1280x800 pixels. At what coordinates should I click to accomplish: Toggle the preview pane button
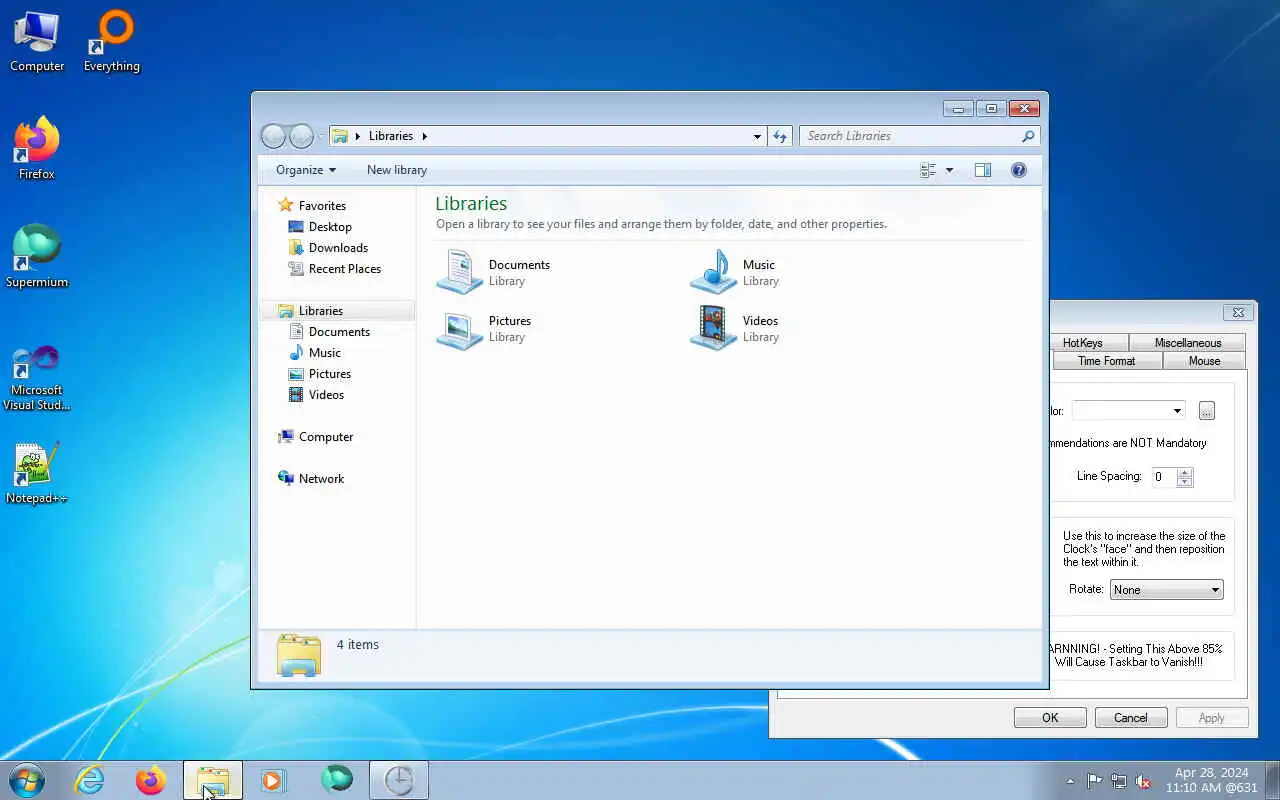click(983, 170)
